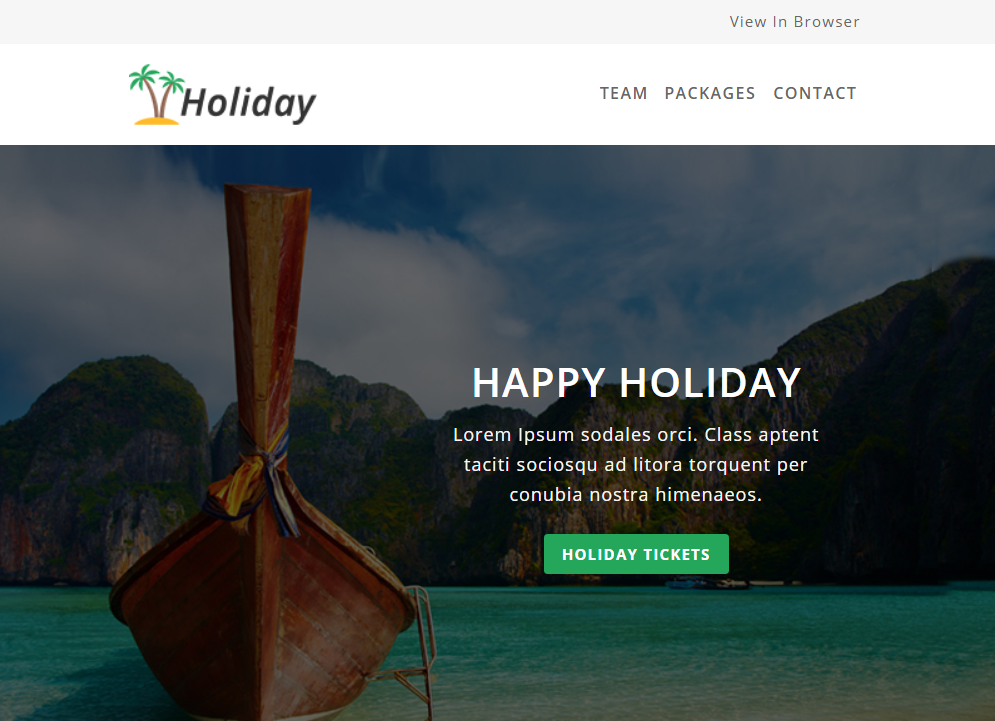Click the Lorem Ipsum paragraph text

click(x=636, y=465)
